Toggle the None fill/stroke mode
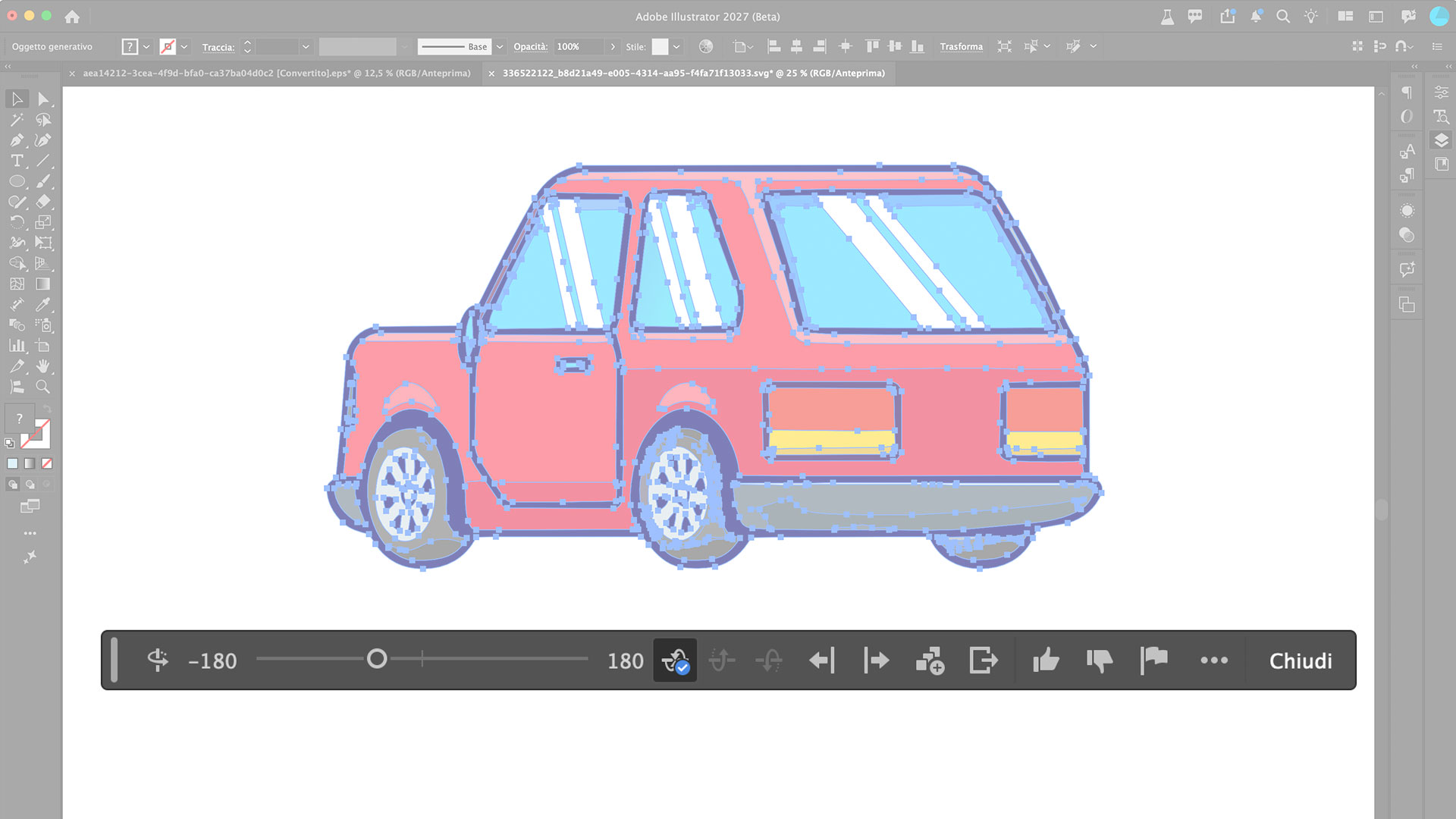The height and width of the screenshot is (819, 1456). pos(47,463)
